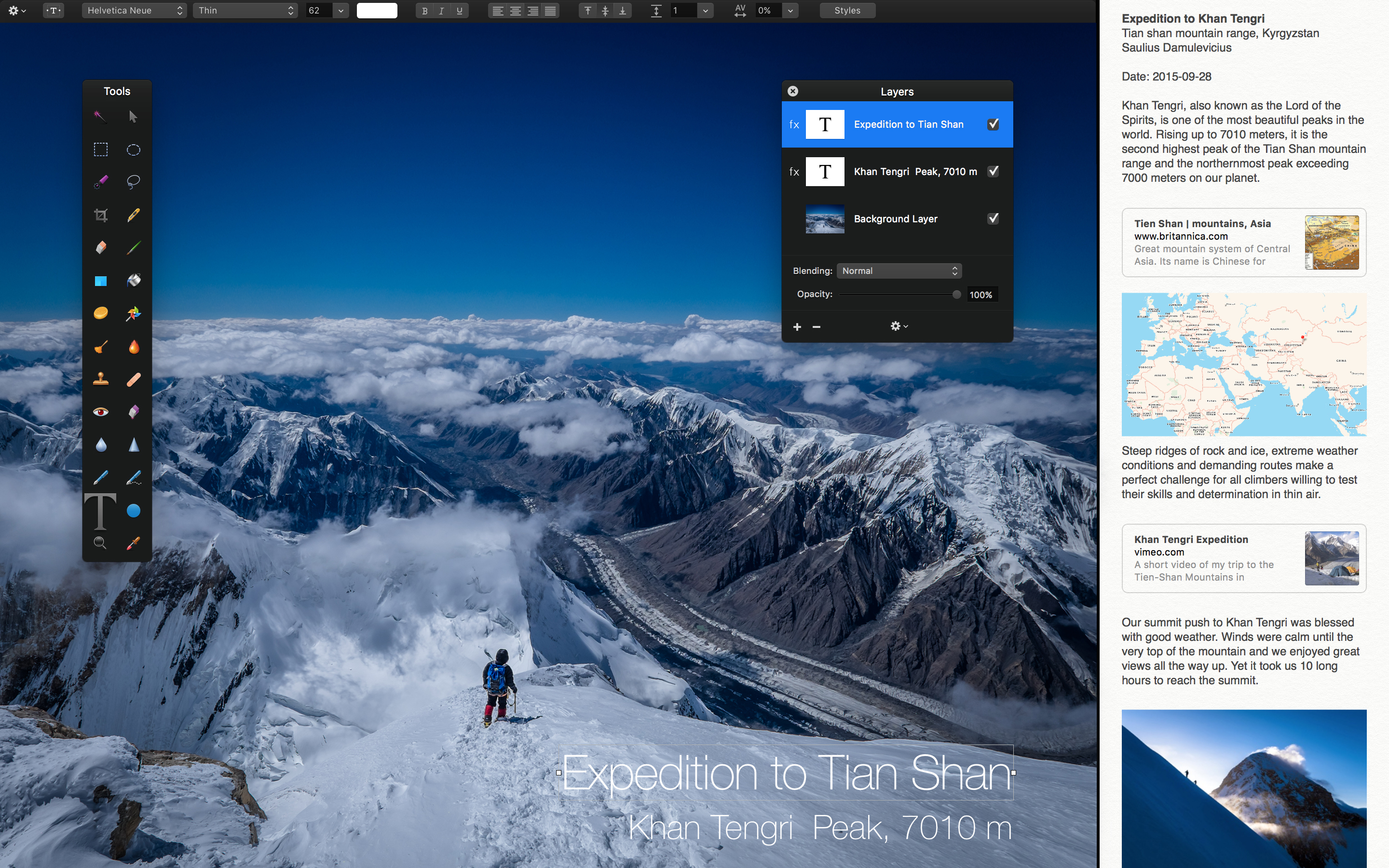Viewport: 1389px width, 868px height.
Task: Hide the Expedition to Tian Shan layer
Action: [x=993, y=124]
